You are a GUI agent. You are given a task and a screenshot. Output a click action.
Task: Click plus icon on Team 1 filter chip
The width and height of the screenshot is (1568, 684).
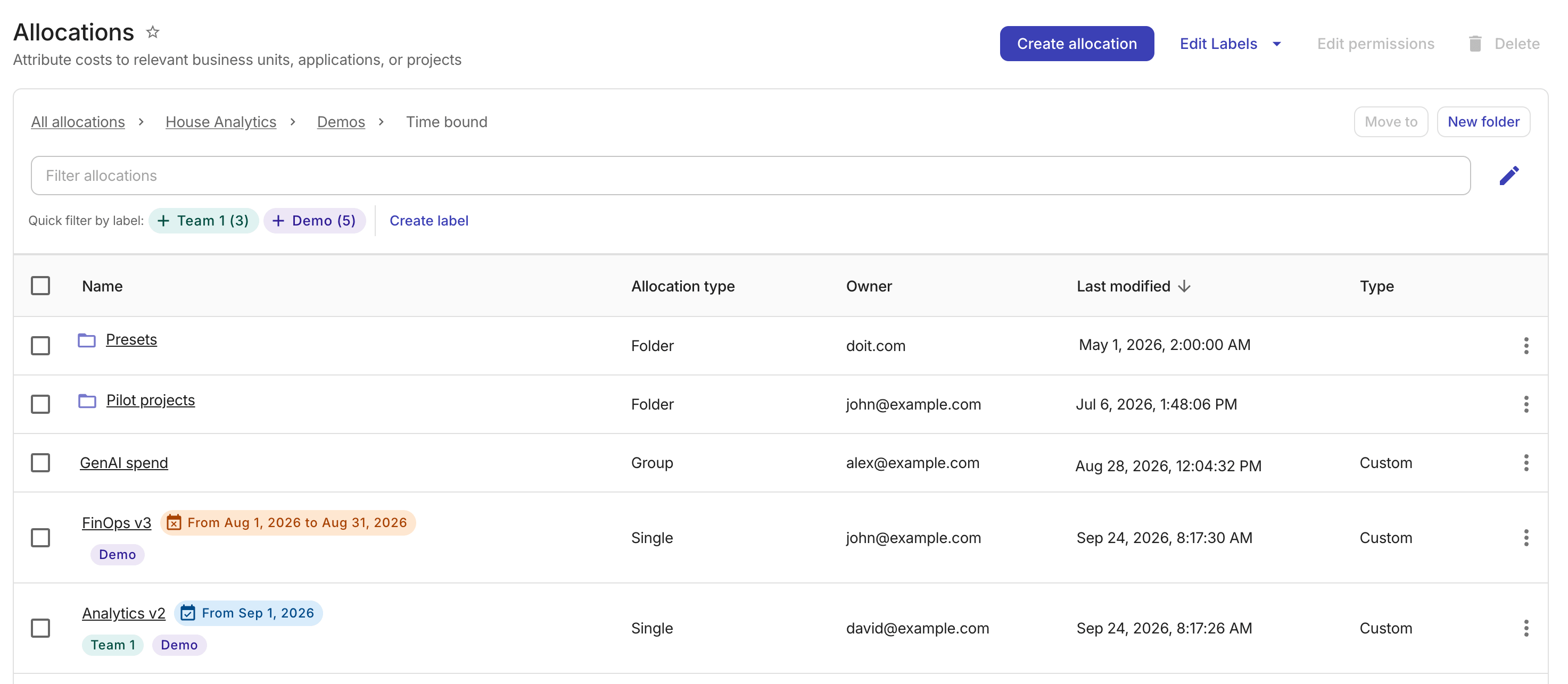click(163, 221)
